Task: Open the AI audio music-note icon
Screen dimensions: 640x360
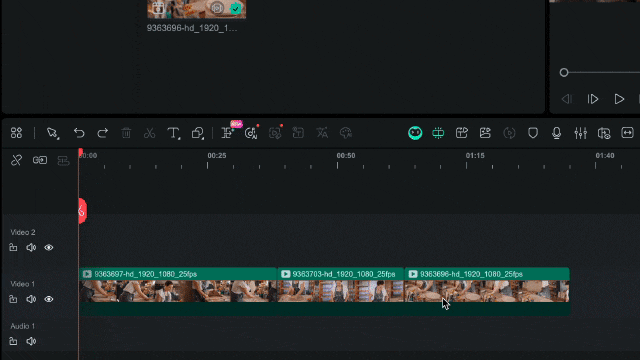Action: [x=251, y=133]
